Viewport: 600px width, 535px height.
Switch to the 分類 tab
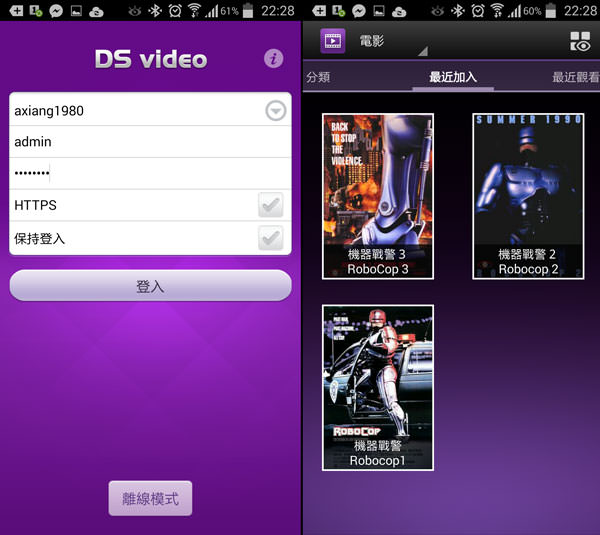318,77
